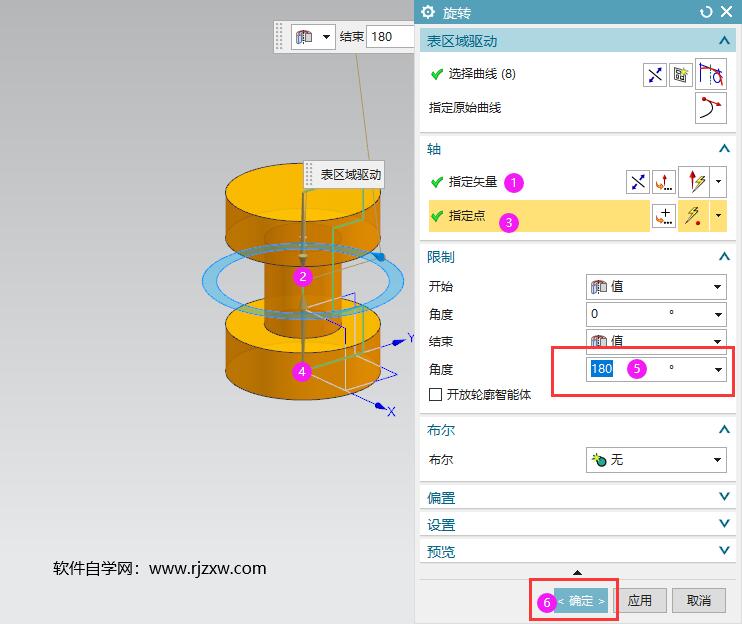Click the gear settings icon in 旋转 title
The image size is (742, 624).
[x=428, y=12]
